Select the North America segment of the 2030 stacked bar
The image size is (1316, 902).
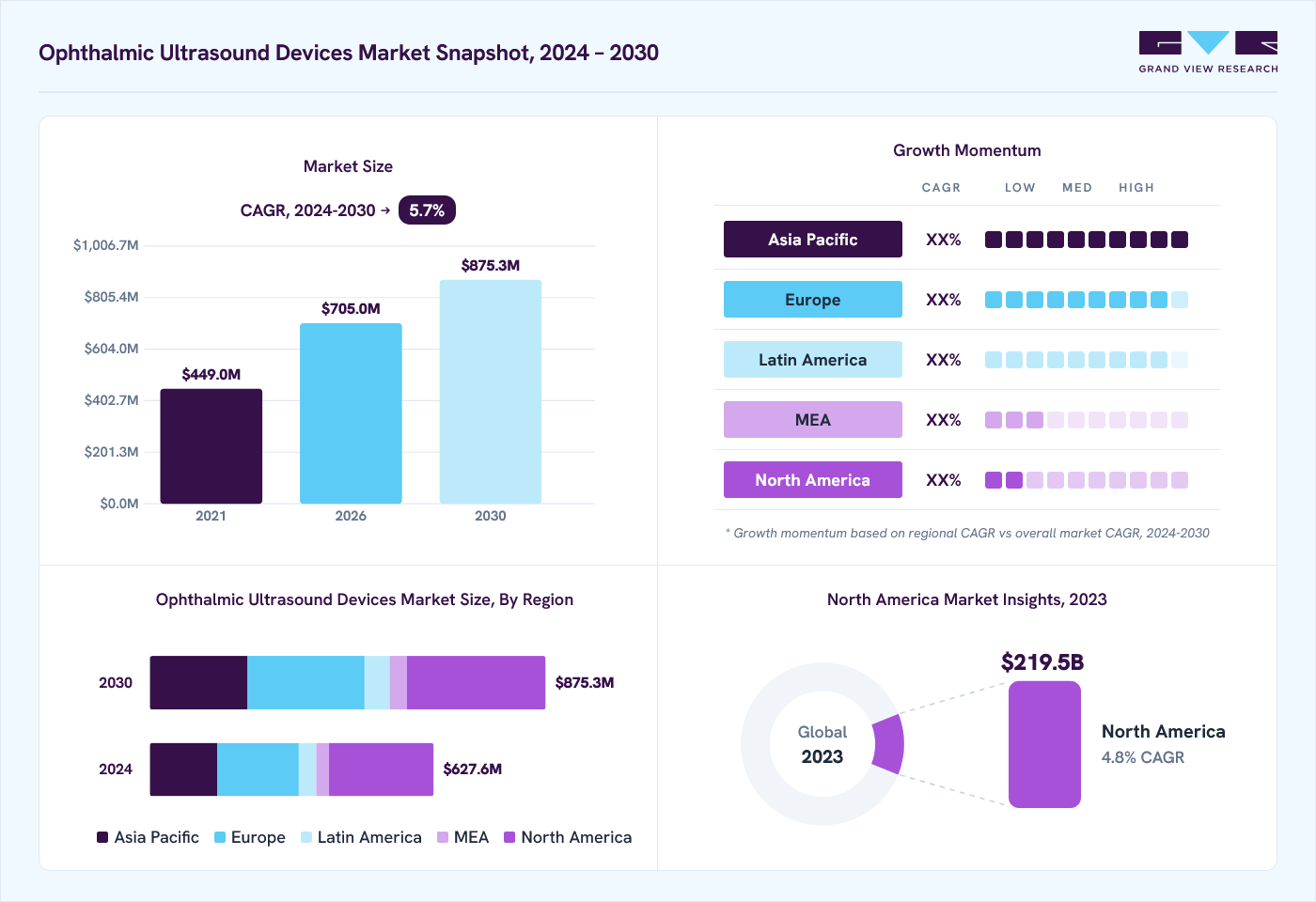point(477,683)
